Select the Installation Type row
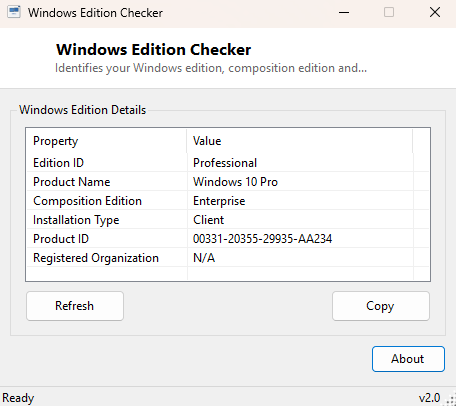456x406 pixels. pyautogui.click(x=228, y=220)
